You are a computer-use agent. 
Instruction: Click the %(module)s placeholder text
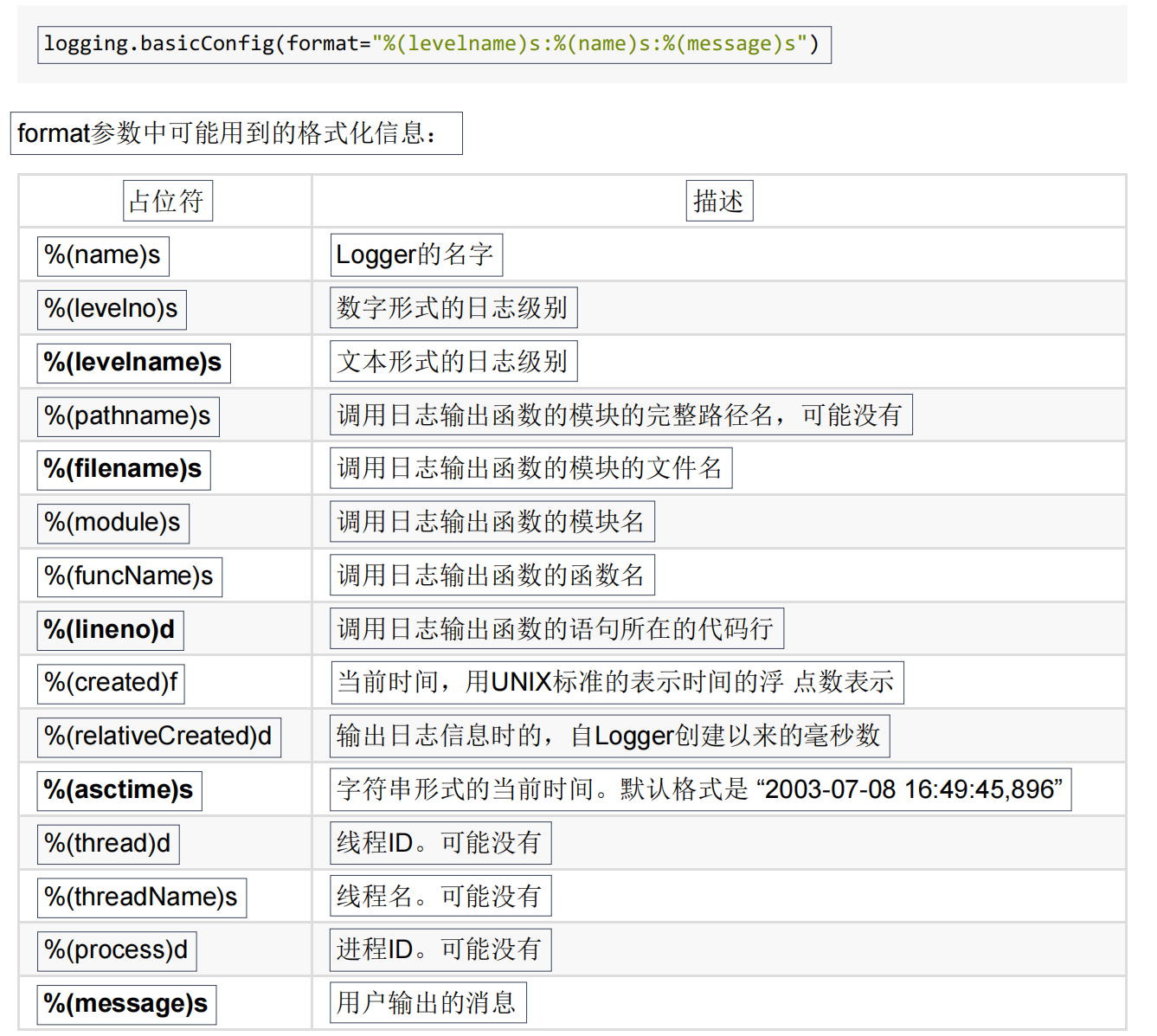tap(113, 523)
